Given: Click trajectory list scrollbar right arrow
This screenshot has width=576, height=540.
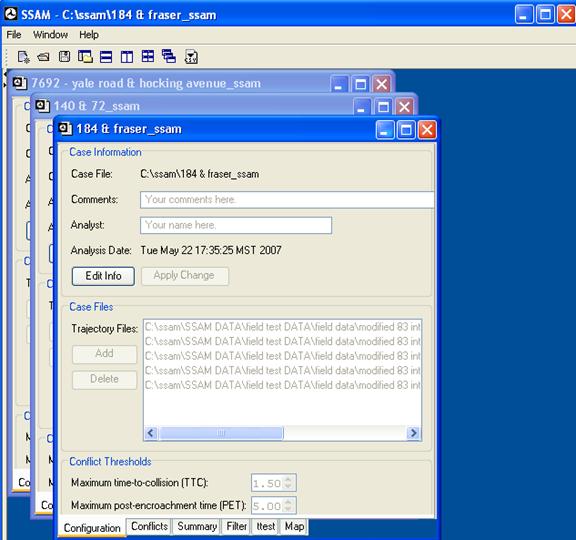Looking at the screenshot, I should [x=414, y=433].
